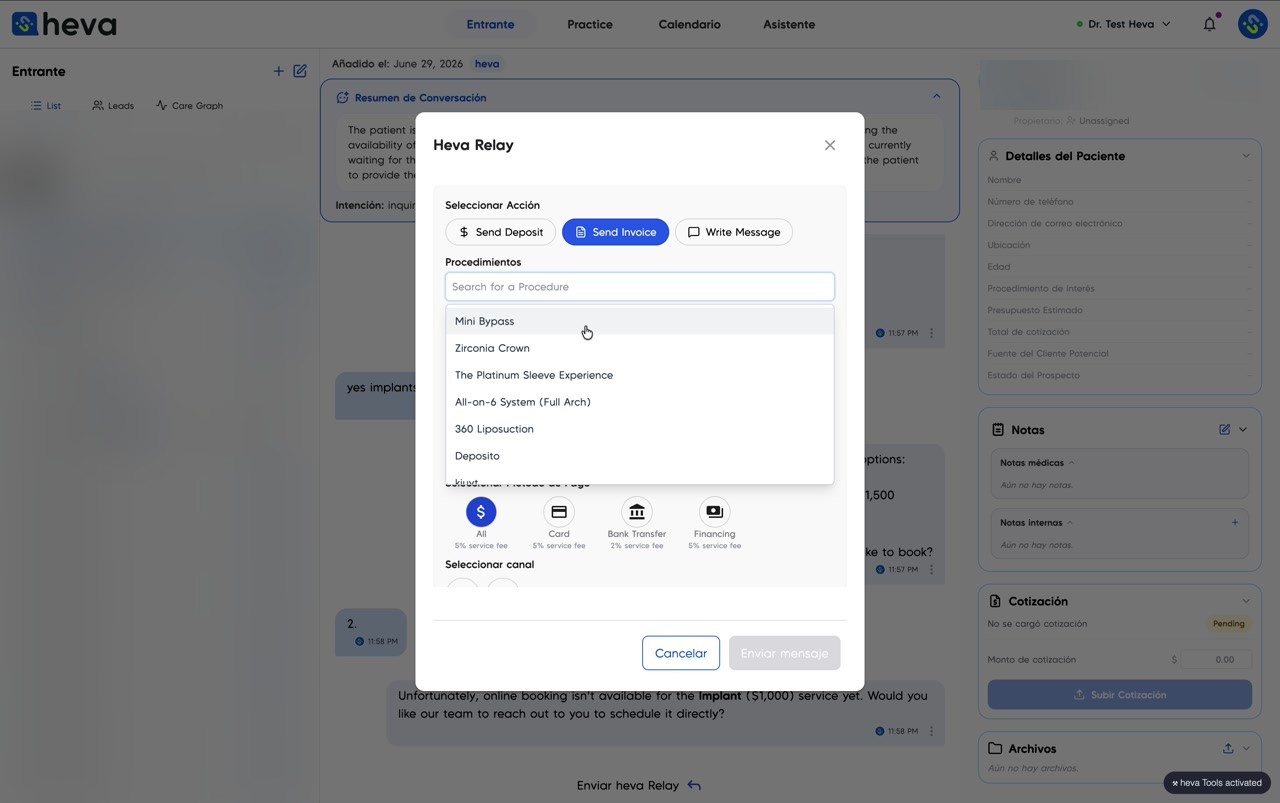Click the Número de teléfono row

tap(1119, 202)
